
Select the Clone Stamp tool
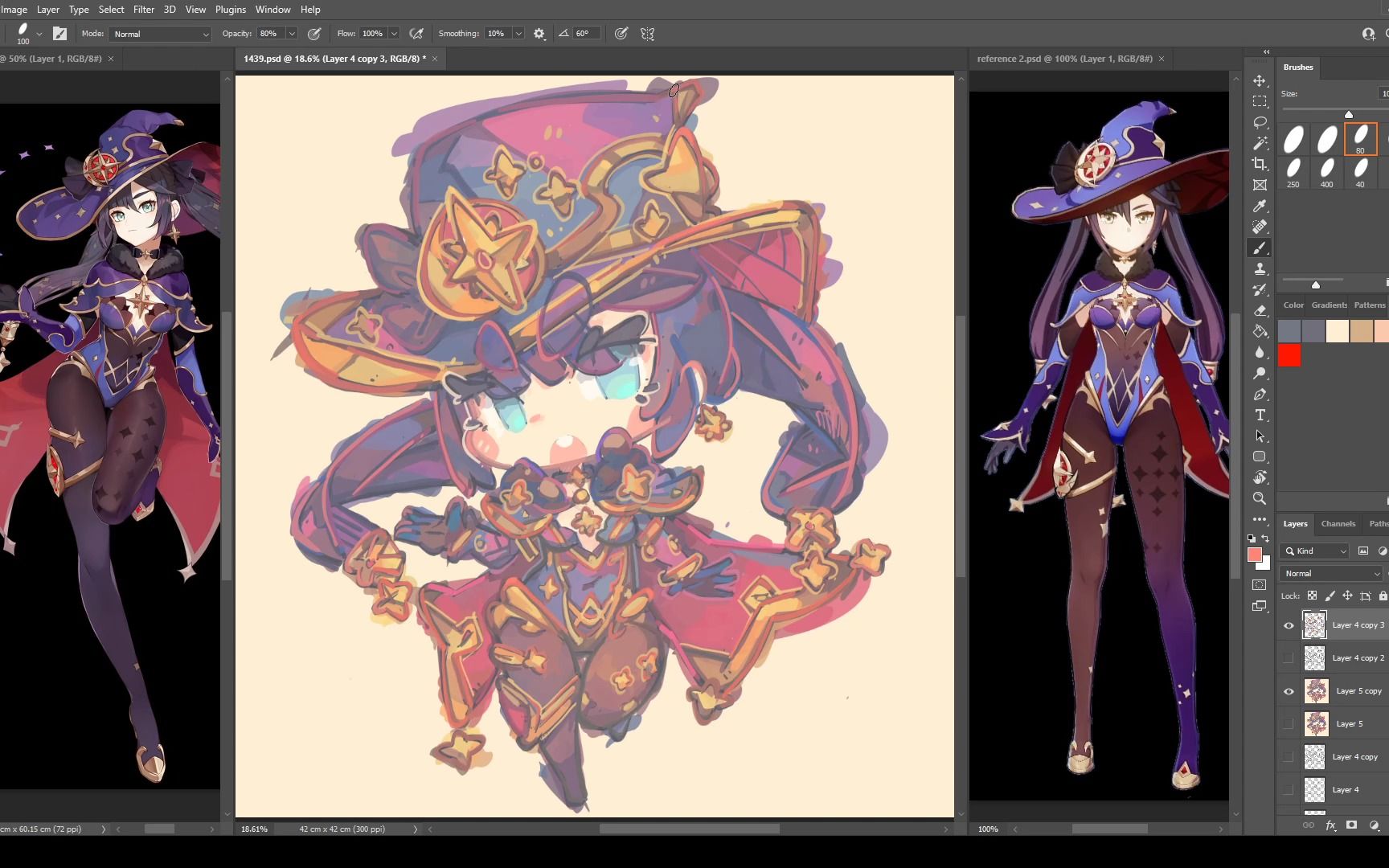pyautogui.click(x=1260, y=268)
